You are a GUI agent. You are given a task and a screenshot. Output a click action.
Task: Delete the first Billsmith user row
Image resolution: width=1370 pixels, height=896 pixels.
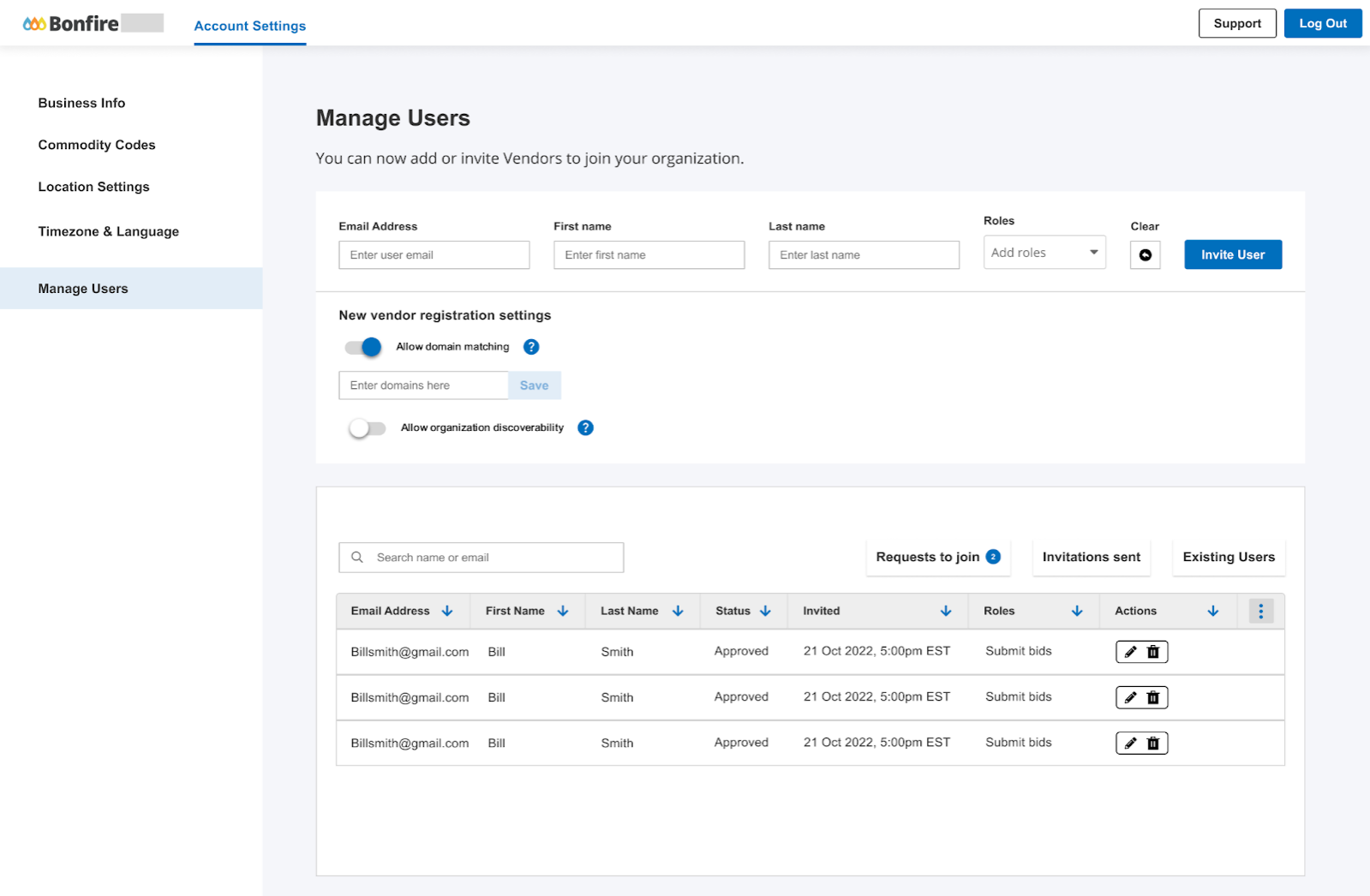1153,652
